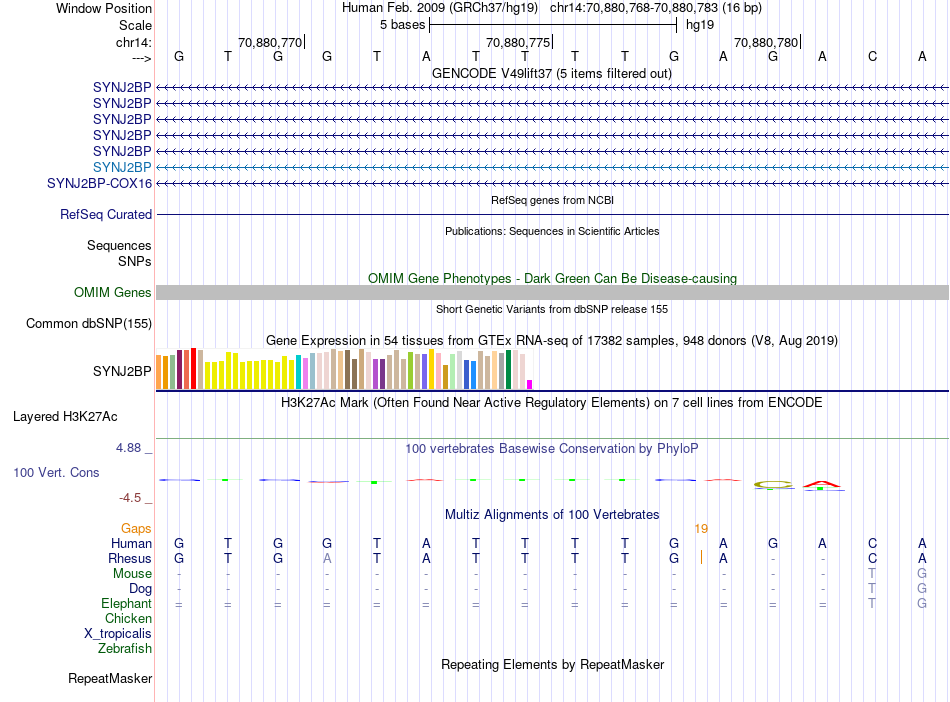Click the T base in the Mouse row
950x702 pixels.
pyautogui.click(x=872, y=573)
